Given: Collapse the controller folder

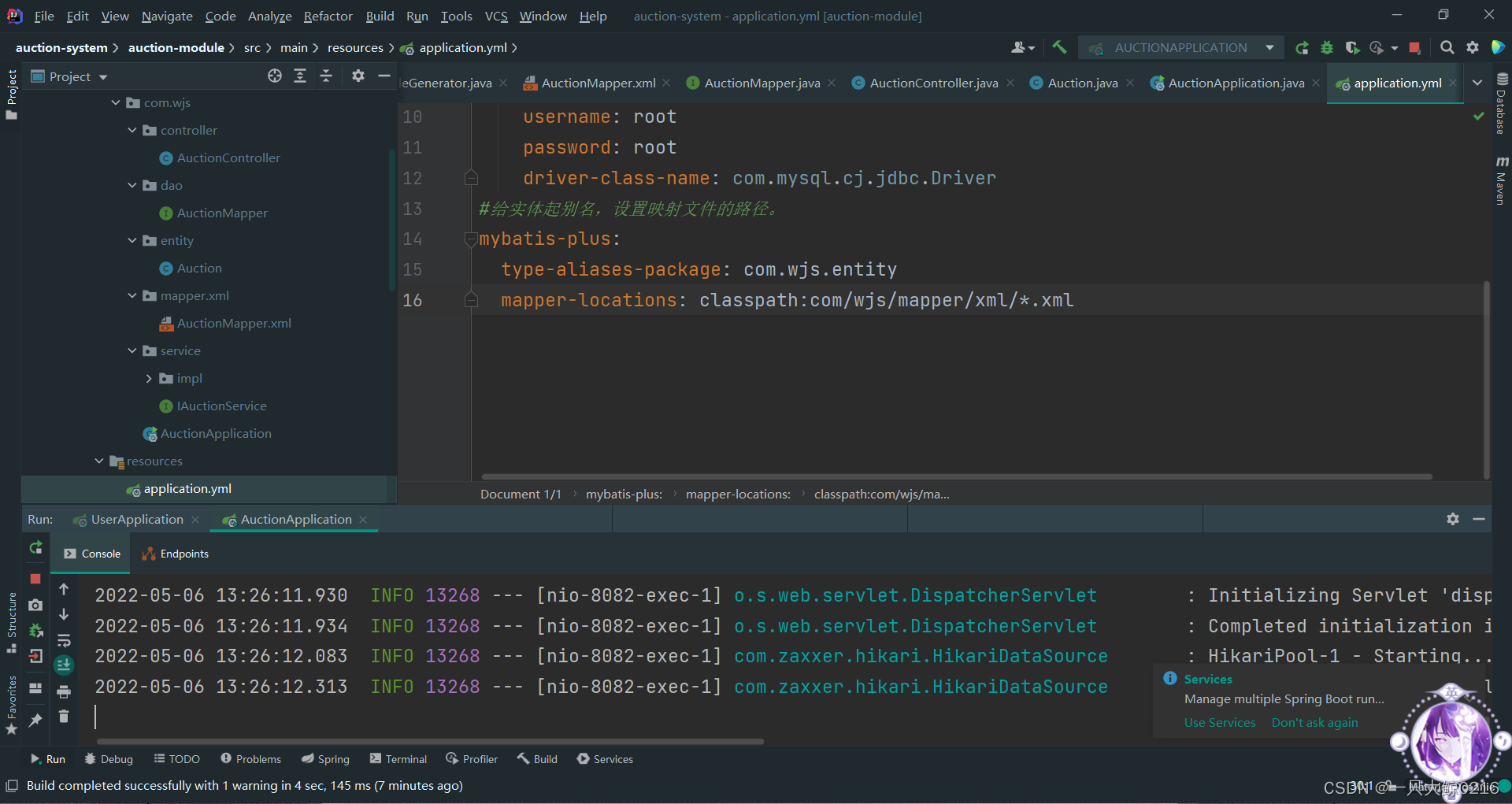Looking at the screenshot, I should tap(132, 131).
